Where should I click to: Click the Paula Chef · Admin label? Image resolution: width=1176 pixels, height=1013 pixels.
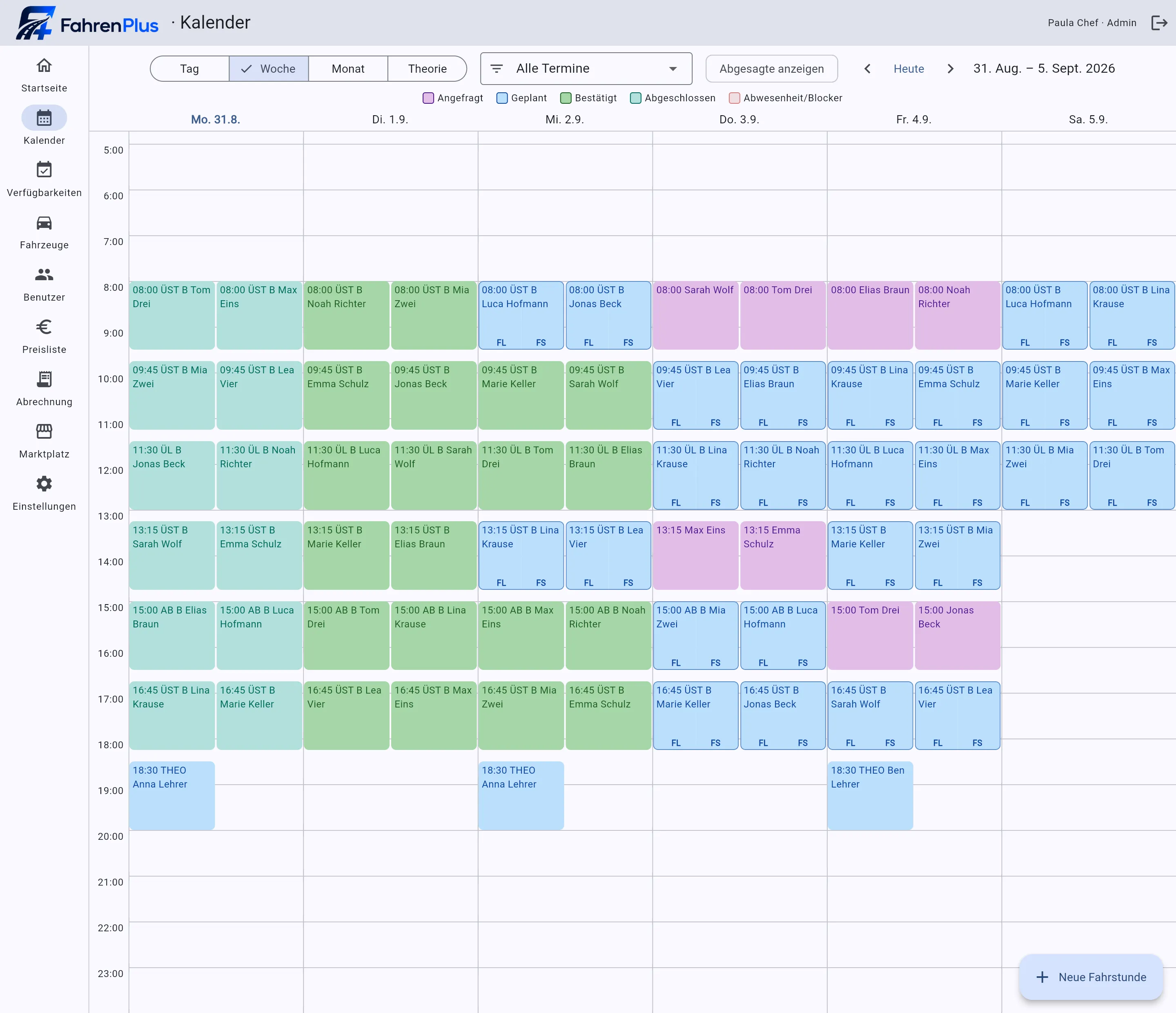point(1092,23)
